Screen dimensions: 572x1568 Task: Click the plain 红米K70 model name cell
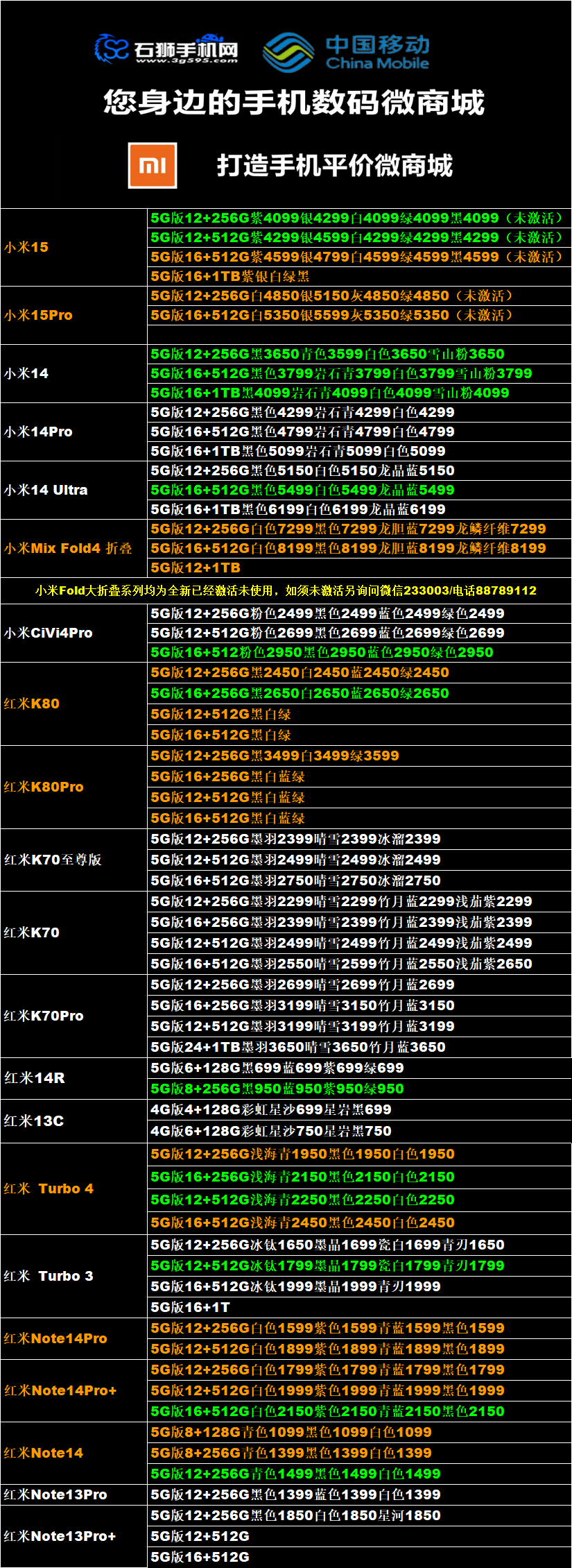[x=73, y=932]
